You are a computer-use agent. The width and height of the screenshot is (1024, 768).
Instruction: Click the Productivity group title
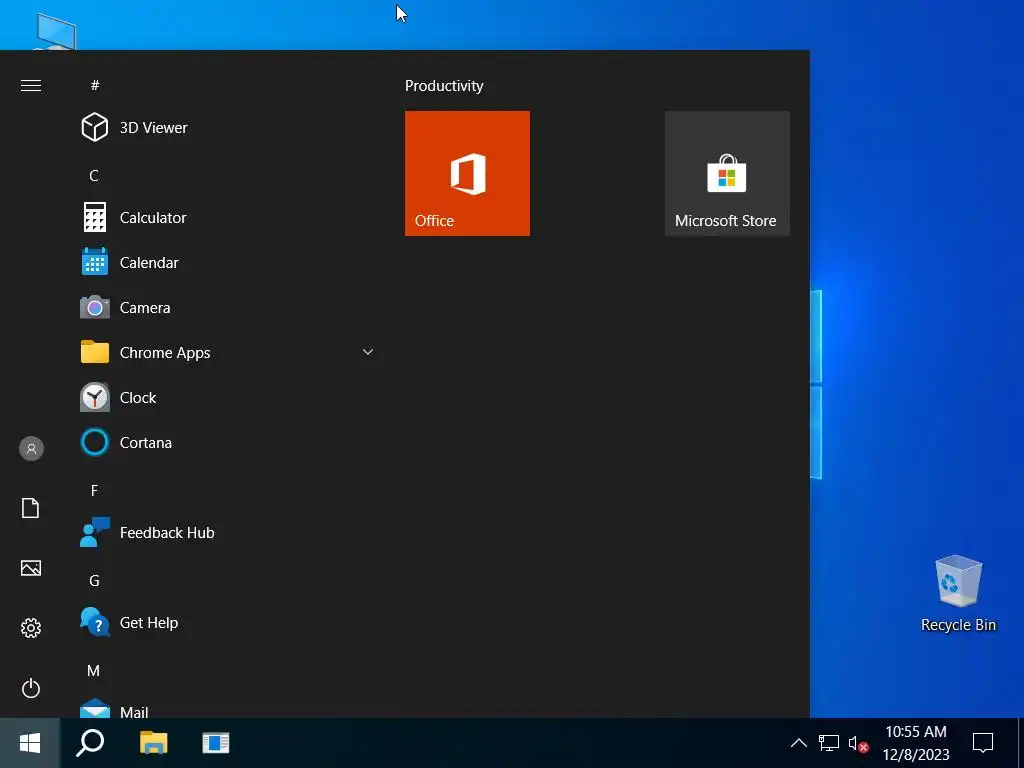coord(444,86)
